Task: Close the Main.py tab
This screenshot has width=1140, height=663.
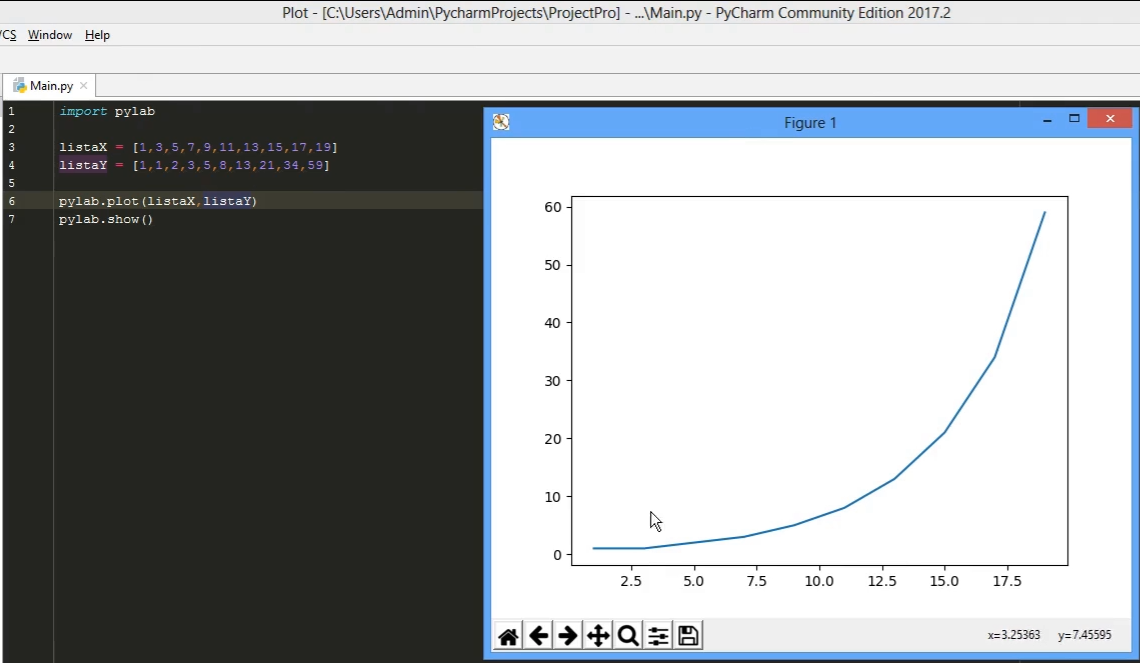Action: (x=84, y=86)
